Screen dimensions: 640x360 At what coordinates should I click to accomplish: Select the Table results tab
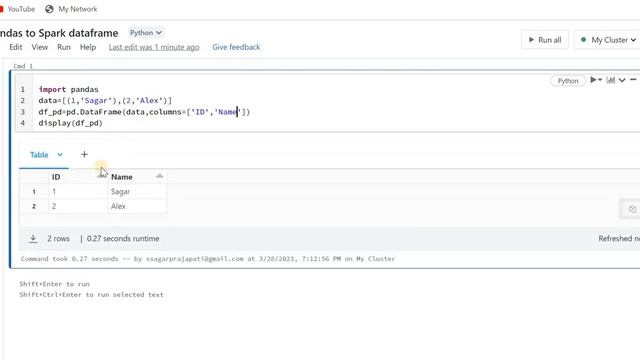tap(39, 155)
